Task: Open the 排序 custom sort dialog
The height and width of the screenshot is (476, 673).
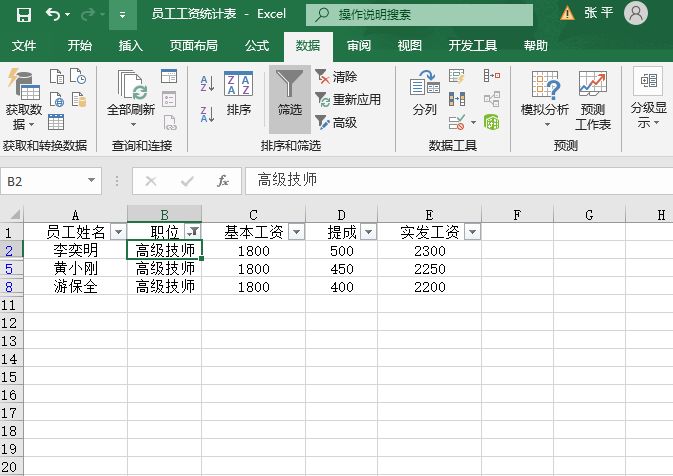Action: (x=239, y=94)
